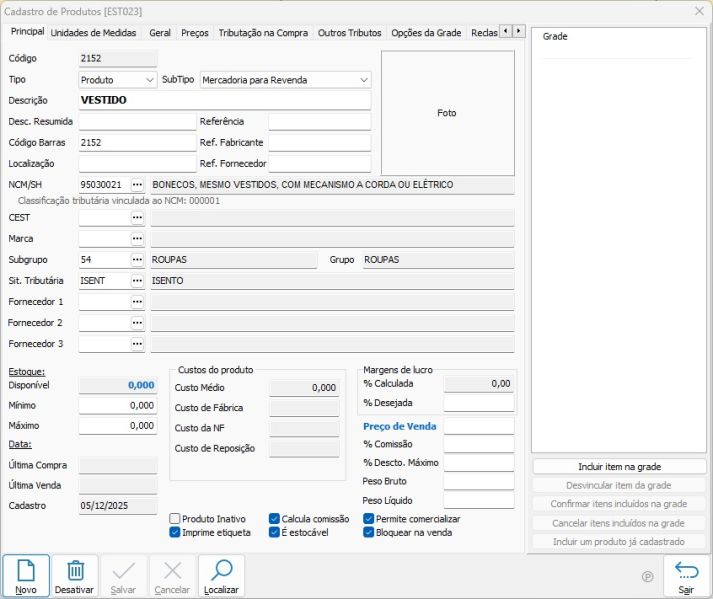Screen dimensions: 713x599
Task: Click the Novo document icon
Action: pos(26,571)
